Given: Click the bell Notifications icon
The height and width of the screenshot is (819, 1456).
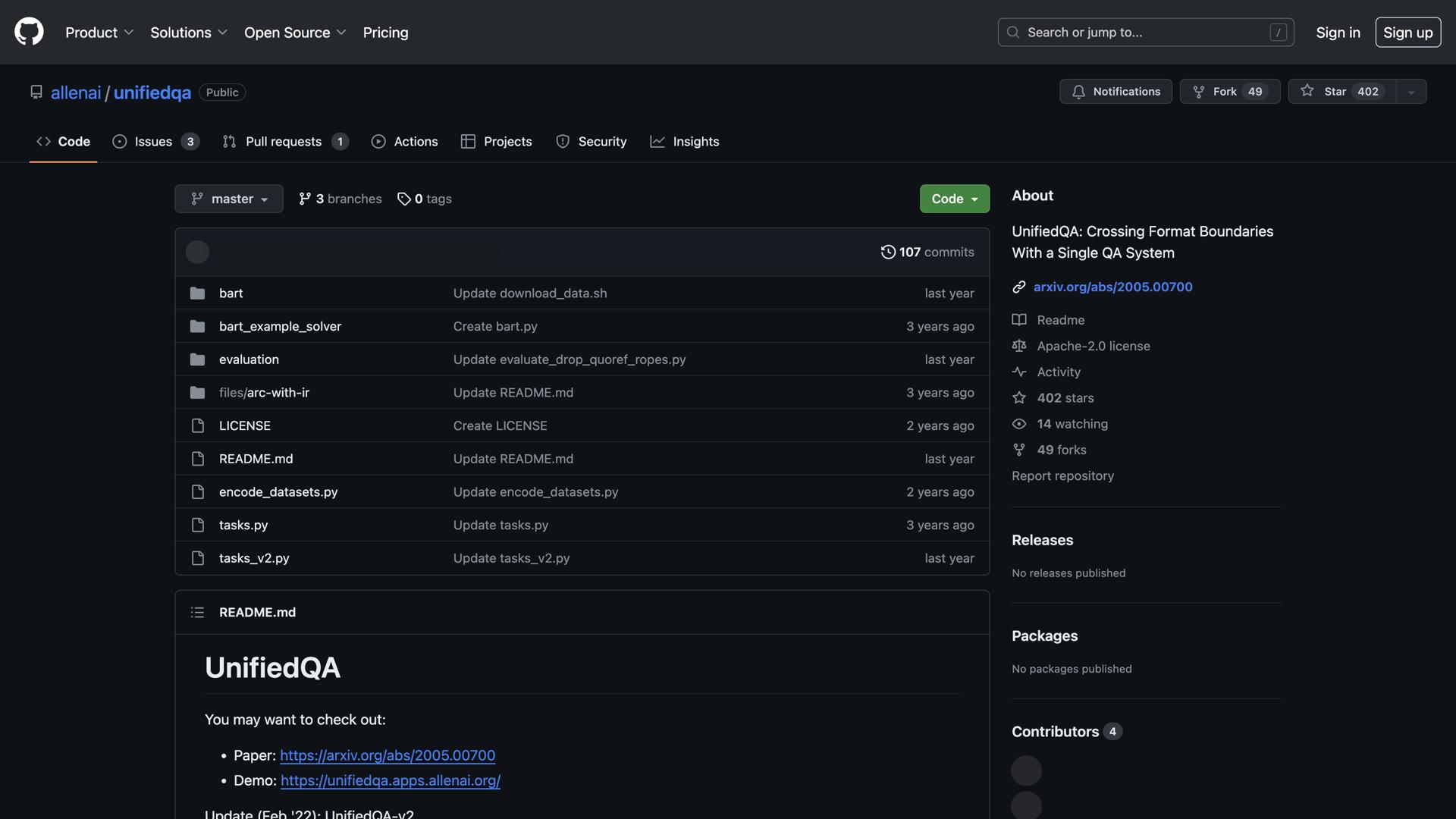Looking at the screenshot, I should click(x=1080, y=91).
